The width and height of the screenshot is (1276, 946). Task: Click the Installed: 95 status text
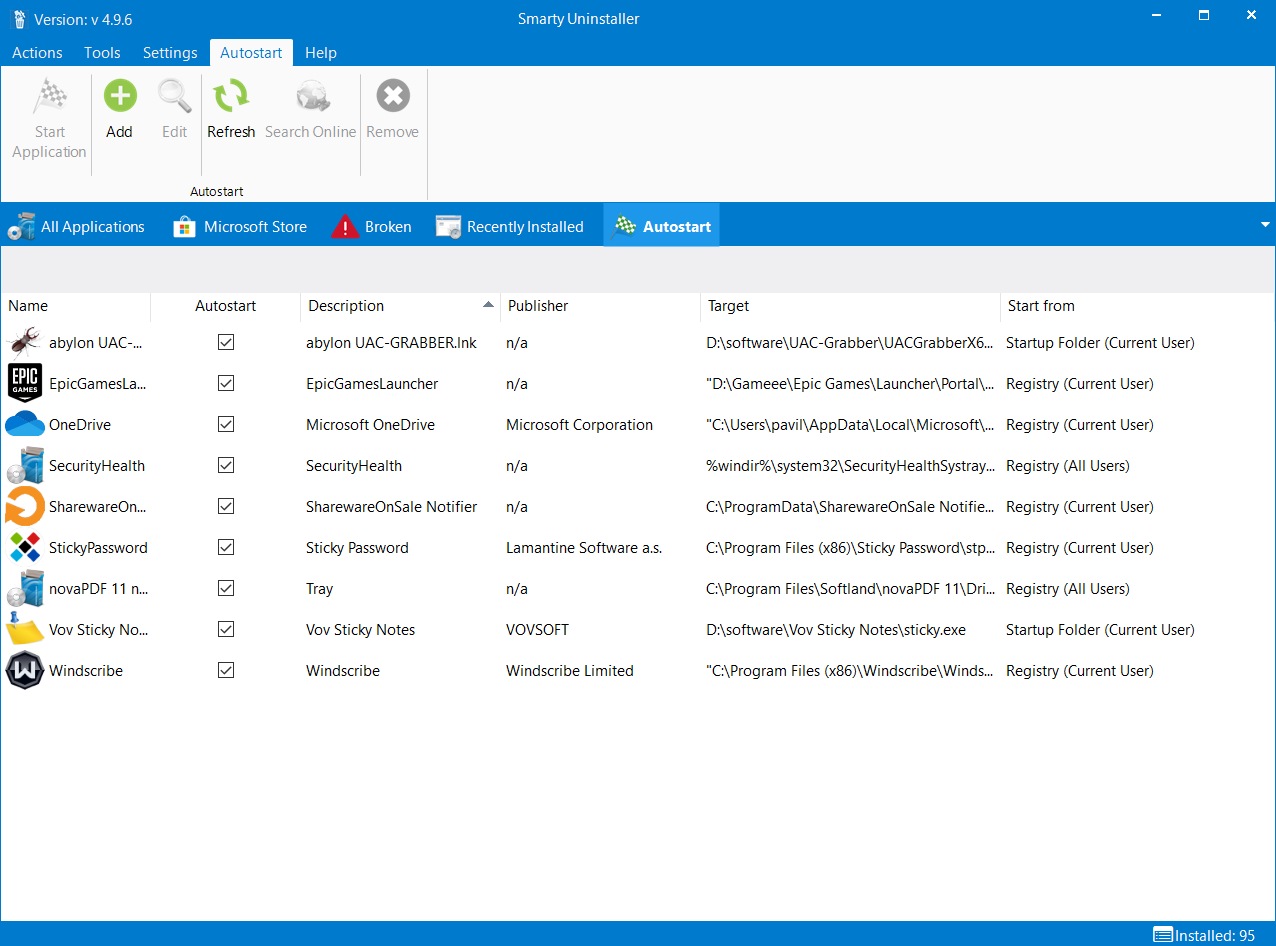click(1215, 936)
